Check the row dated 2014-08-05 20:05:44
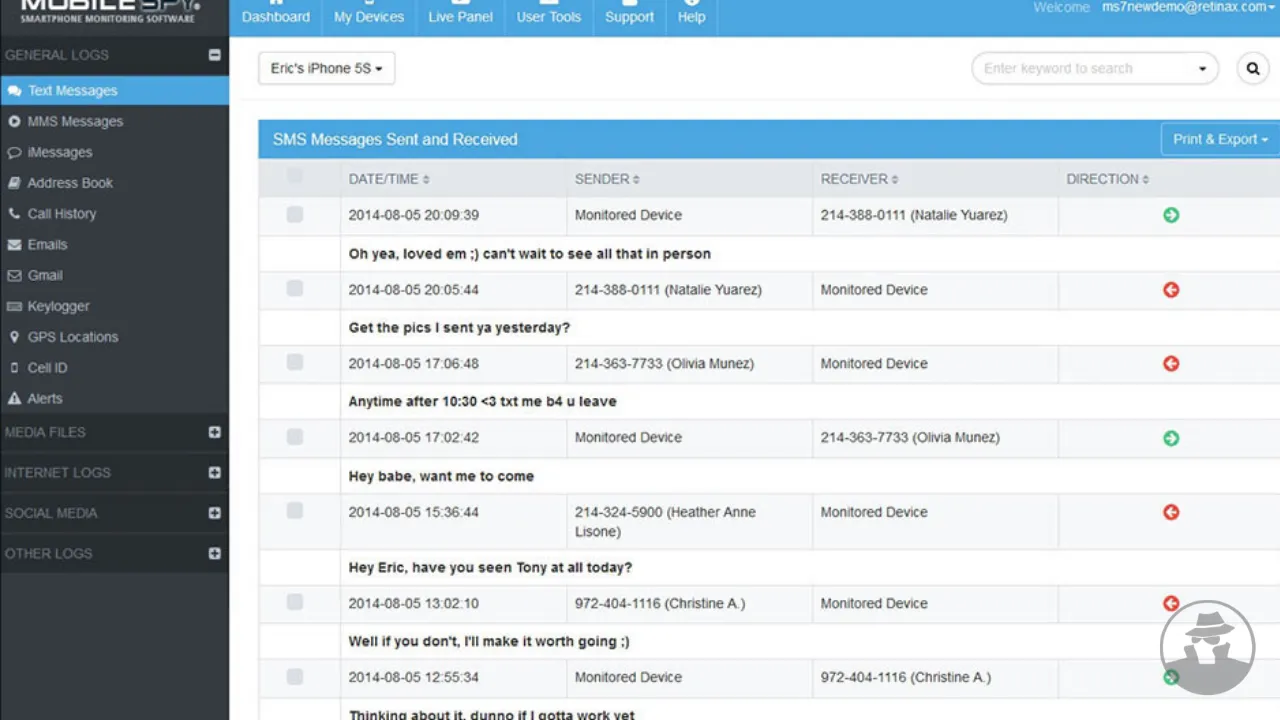The height and width of the screenshot is (720, 1280). pos(294,289)
